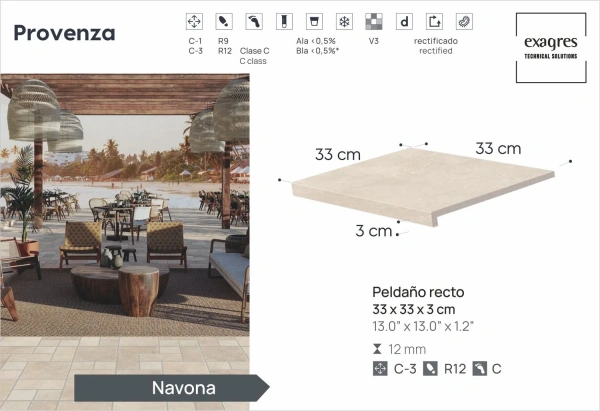Click the letter d icon
This screenshot has width=600, height=411.
404,21
